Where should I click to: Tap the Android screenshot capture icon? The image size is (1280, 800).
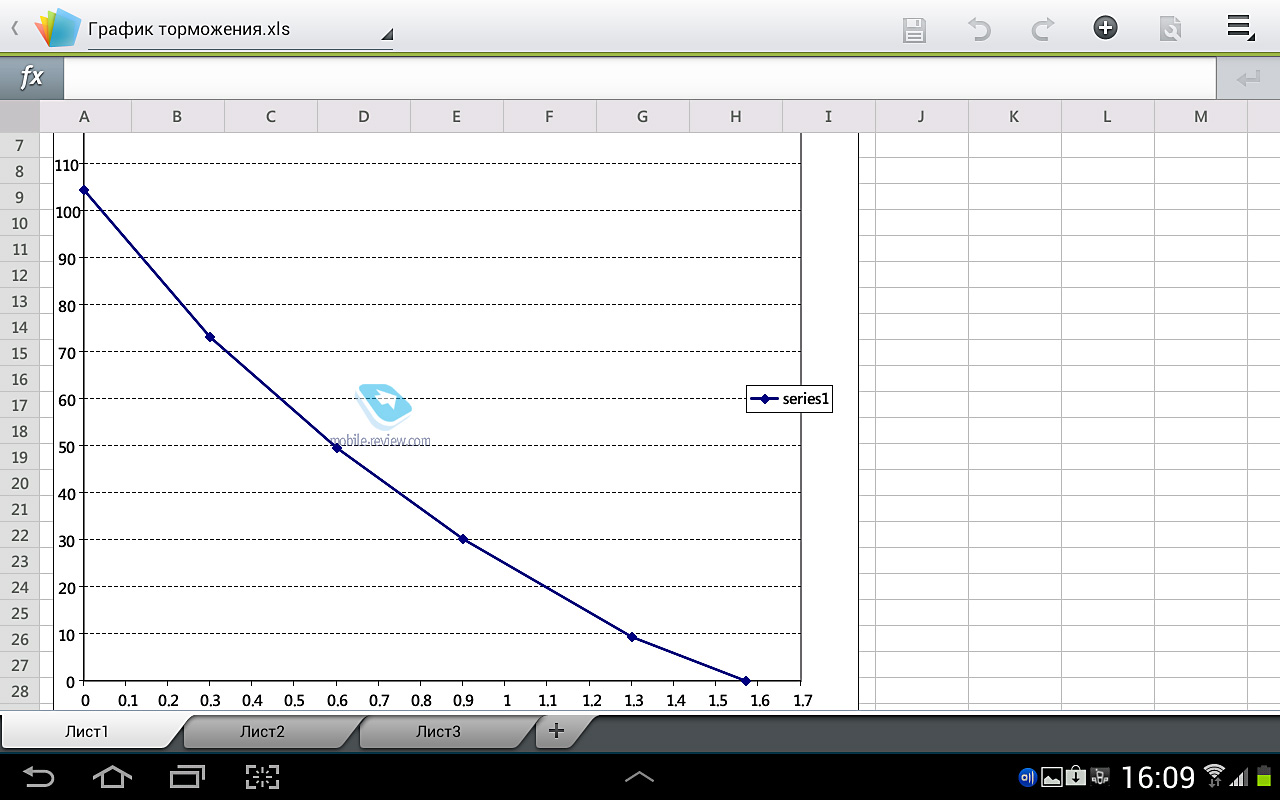coord(263,777)
